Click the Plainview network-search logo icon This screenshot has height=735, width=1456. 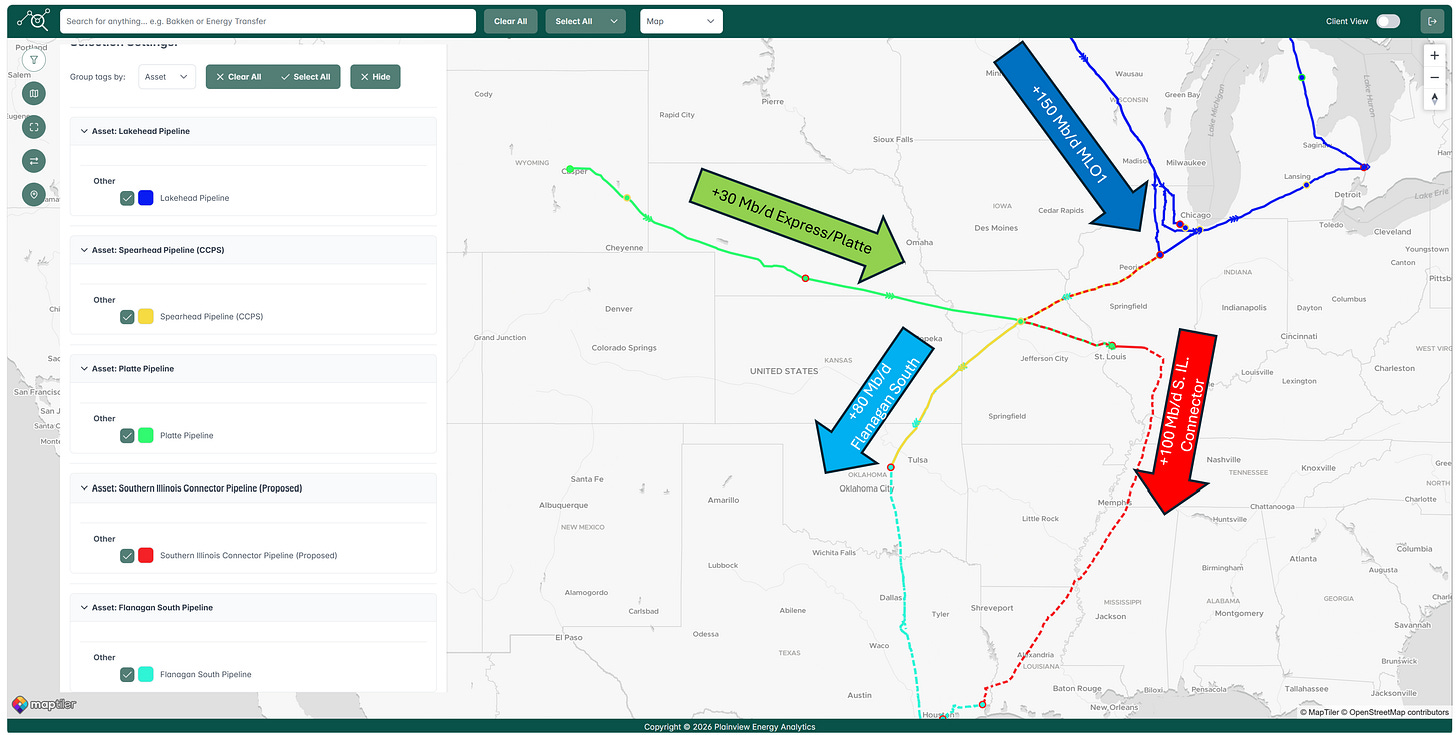click(34, 20)
